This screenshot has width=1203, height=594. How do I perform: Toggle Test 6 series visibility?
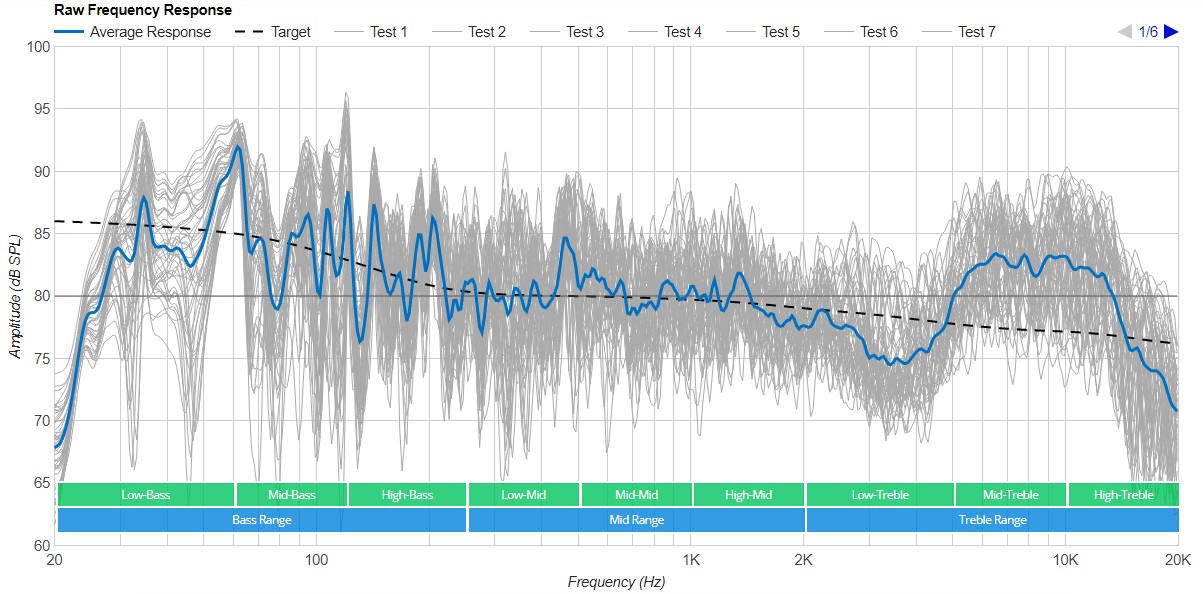tap(860, 31)
